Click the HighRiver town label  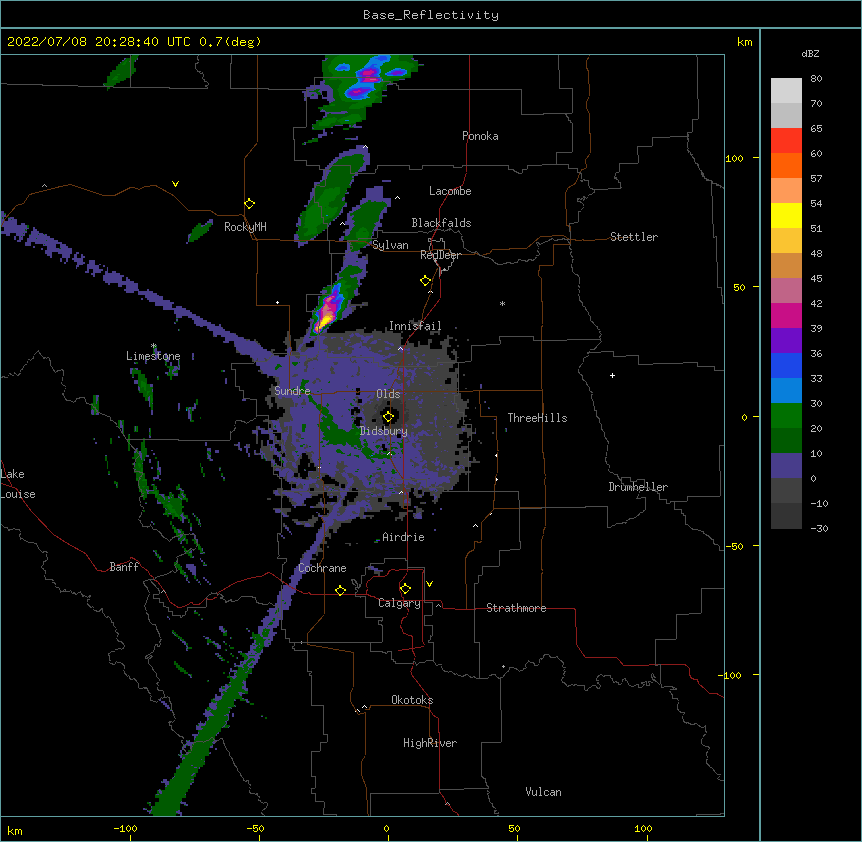click(430, 743)
